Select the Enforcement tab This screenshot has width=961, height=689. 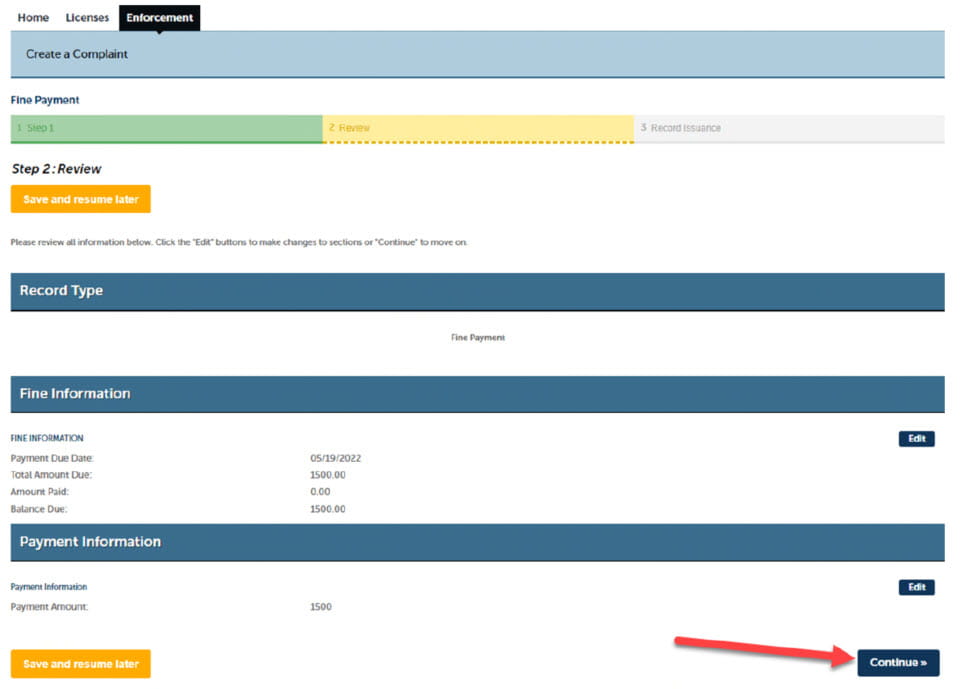(159, 18)
